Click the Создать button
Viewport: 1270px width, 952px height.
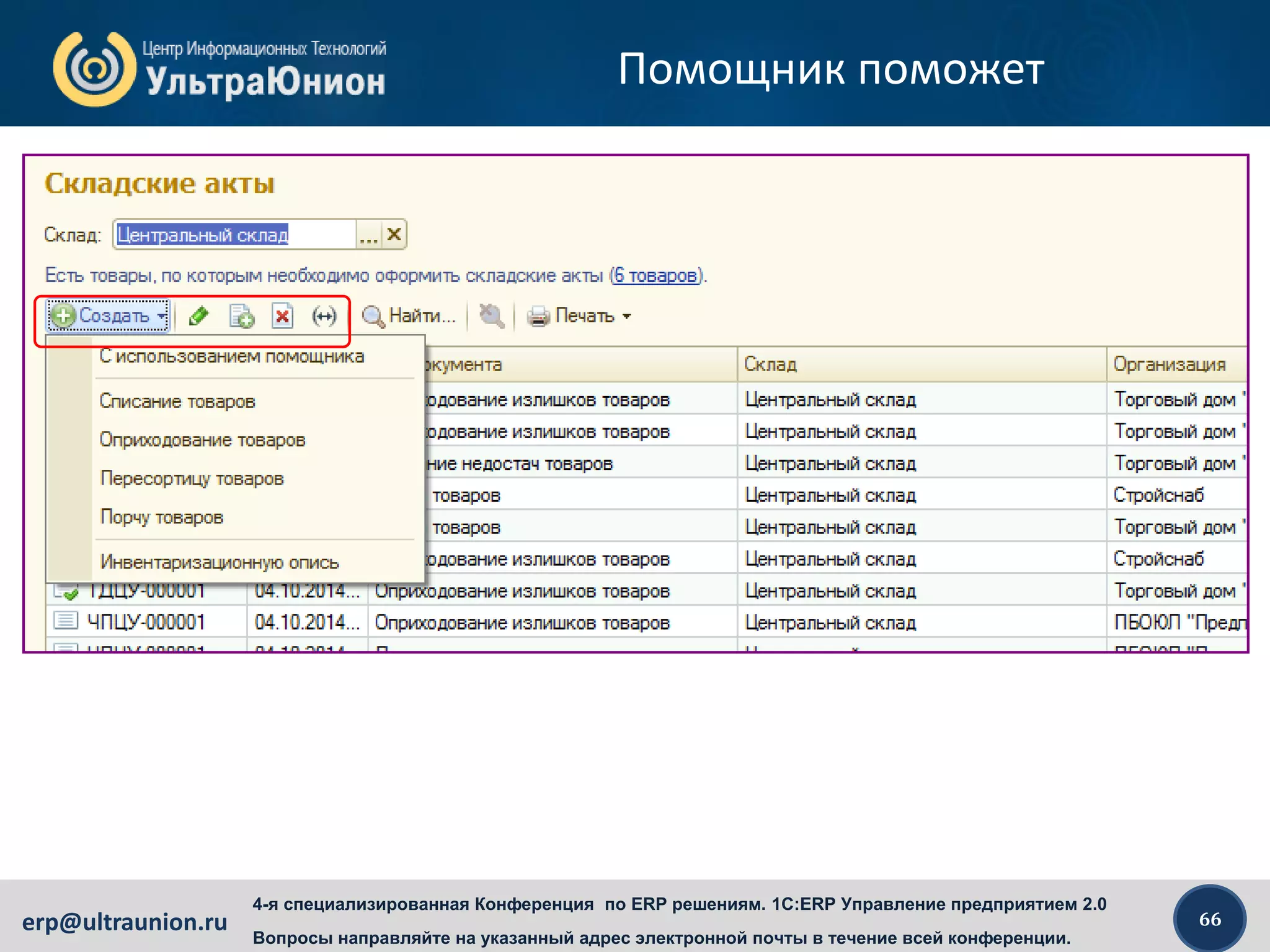click(x=108, y=316)
